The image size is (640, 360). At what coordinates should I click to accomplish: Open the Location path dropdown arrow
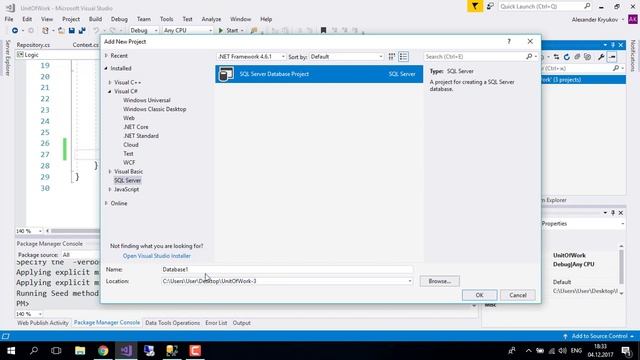(x=410, y=281)
